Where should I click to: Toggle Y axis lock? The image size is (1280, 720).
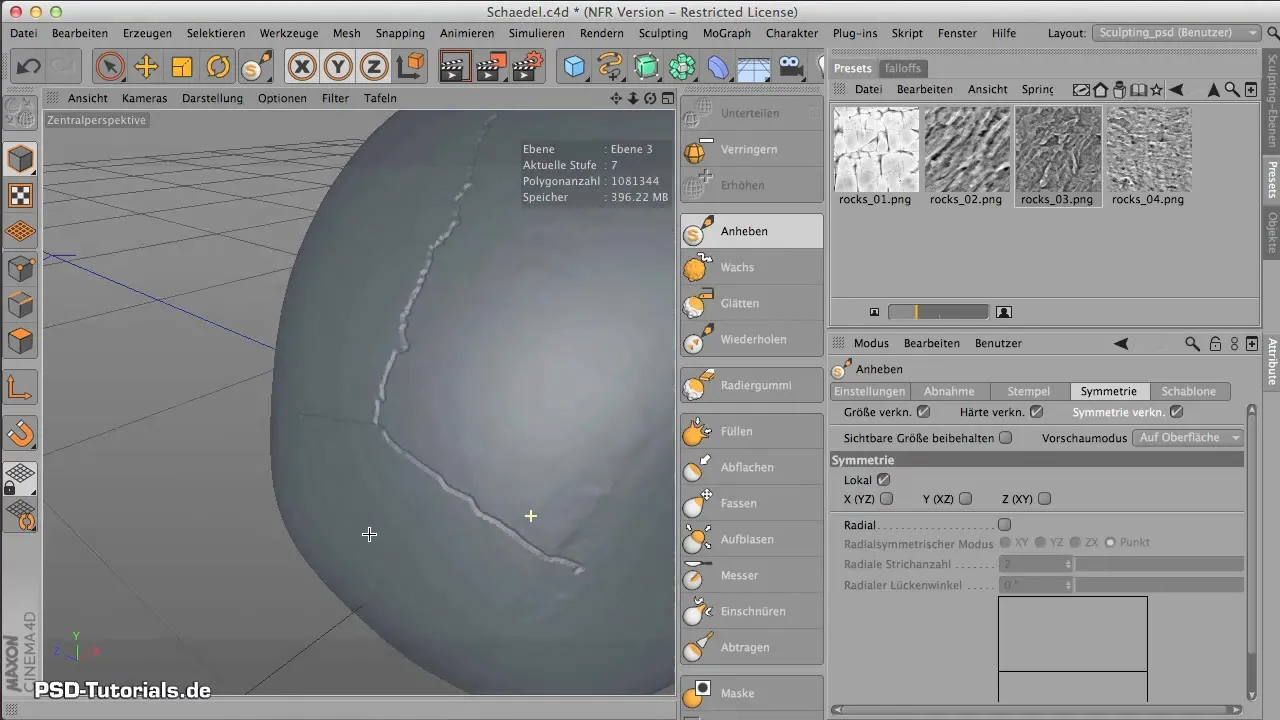pos(338,67)
